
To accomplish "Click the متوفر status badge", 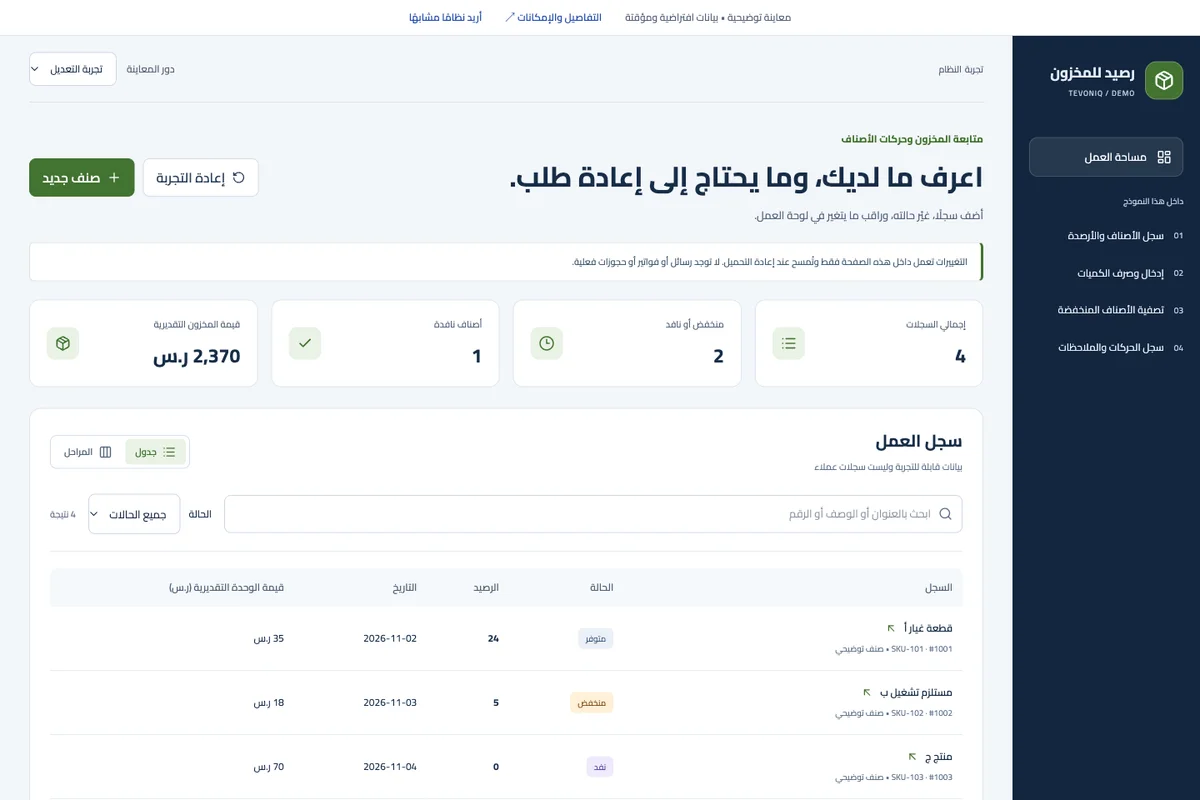I will pyautogui.click(x=596, y=638).
